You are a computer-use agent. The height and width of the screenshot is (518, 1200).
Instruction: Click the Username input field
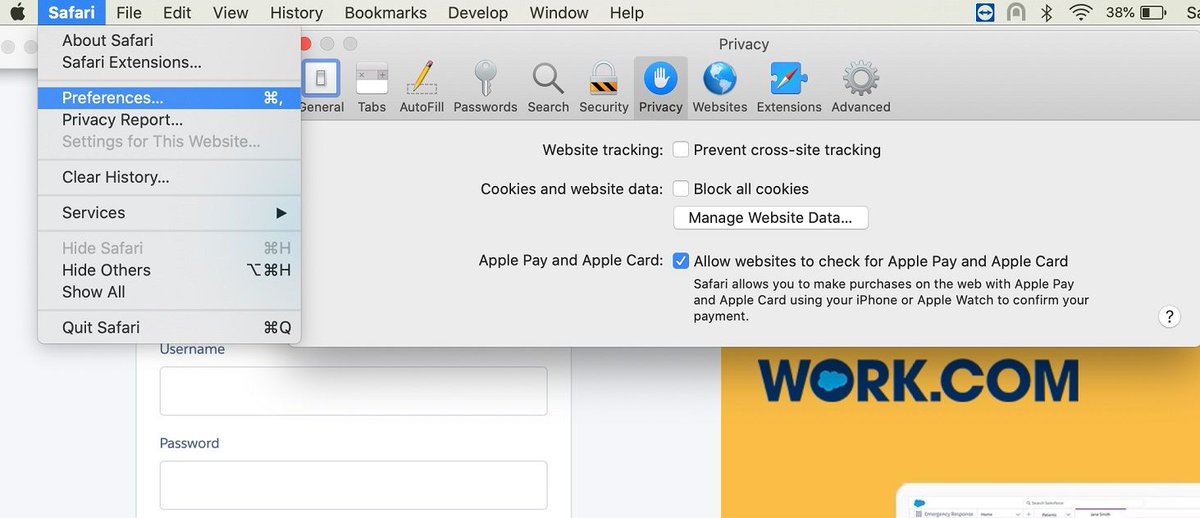[353, 391]
